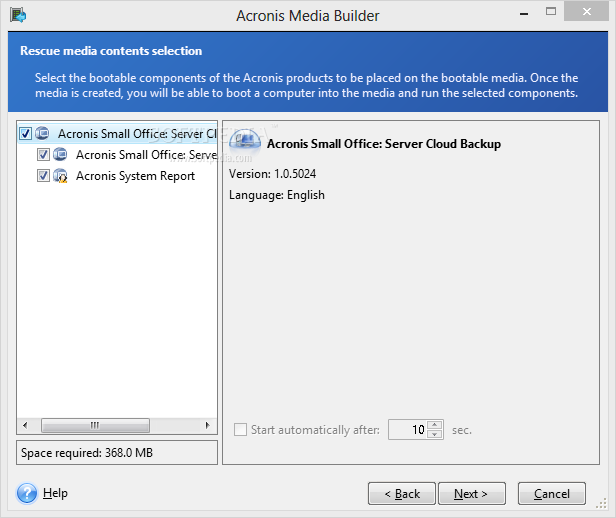Click the child Acronis Small Office Server component icon
Image resolution: width=616 pixels, height=518 pixels.
(60, 154)
